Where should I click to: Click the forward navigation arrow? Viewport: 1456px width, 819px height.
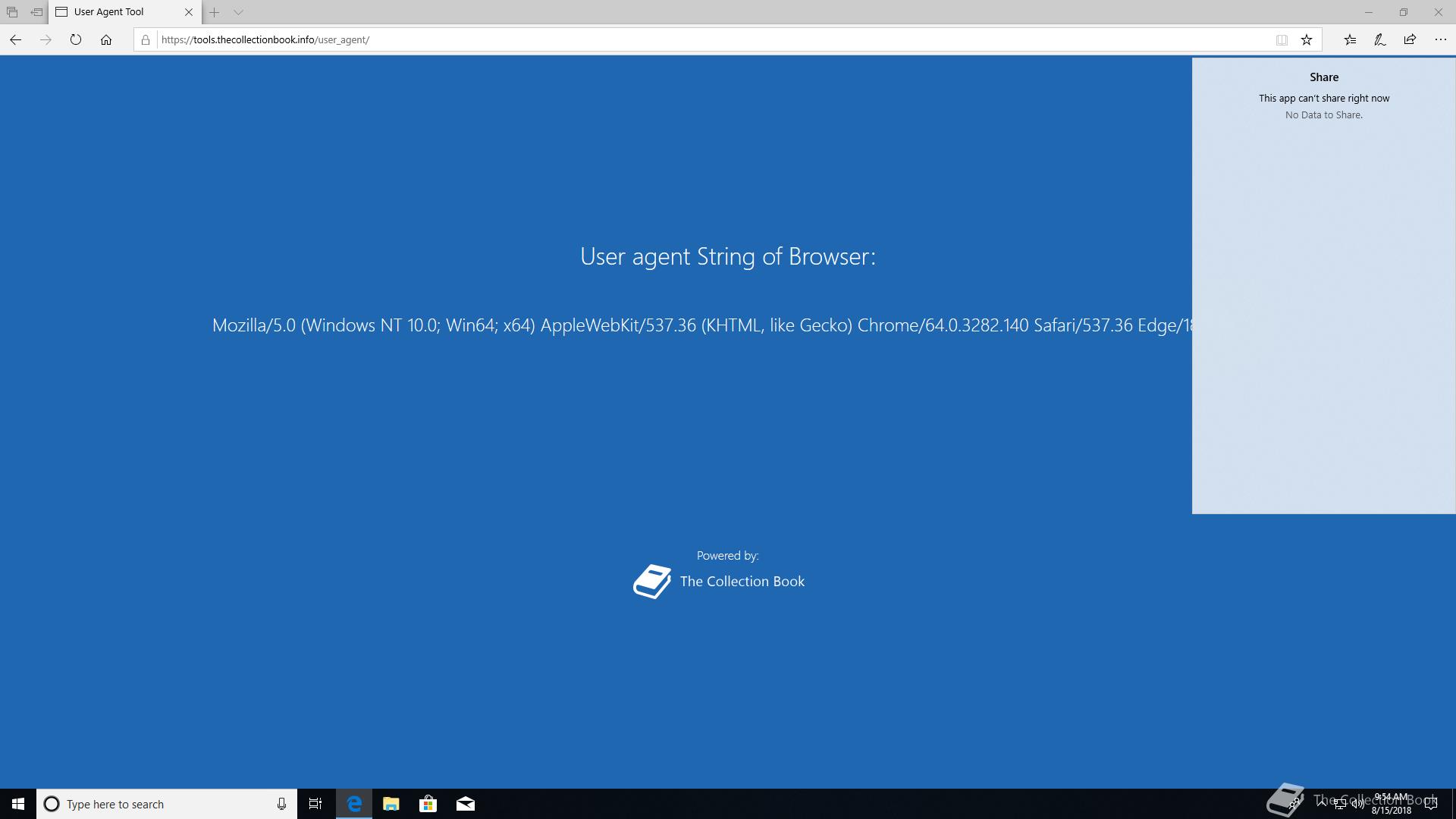coord(45,39)
